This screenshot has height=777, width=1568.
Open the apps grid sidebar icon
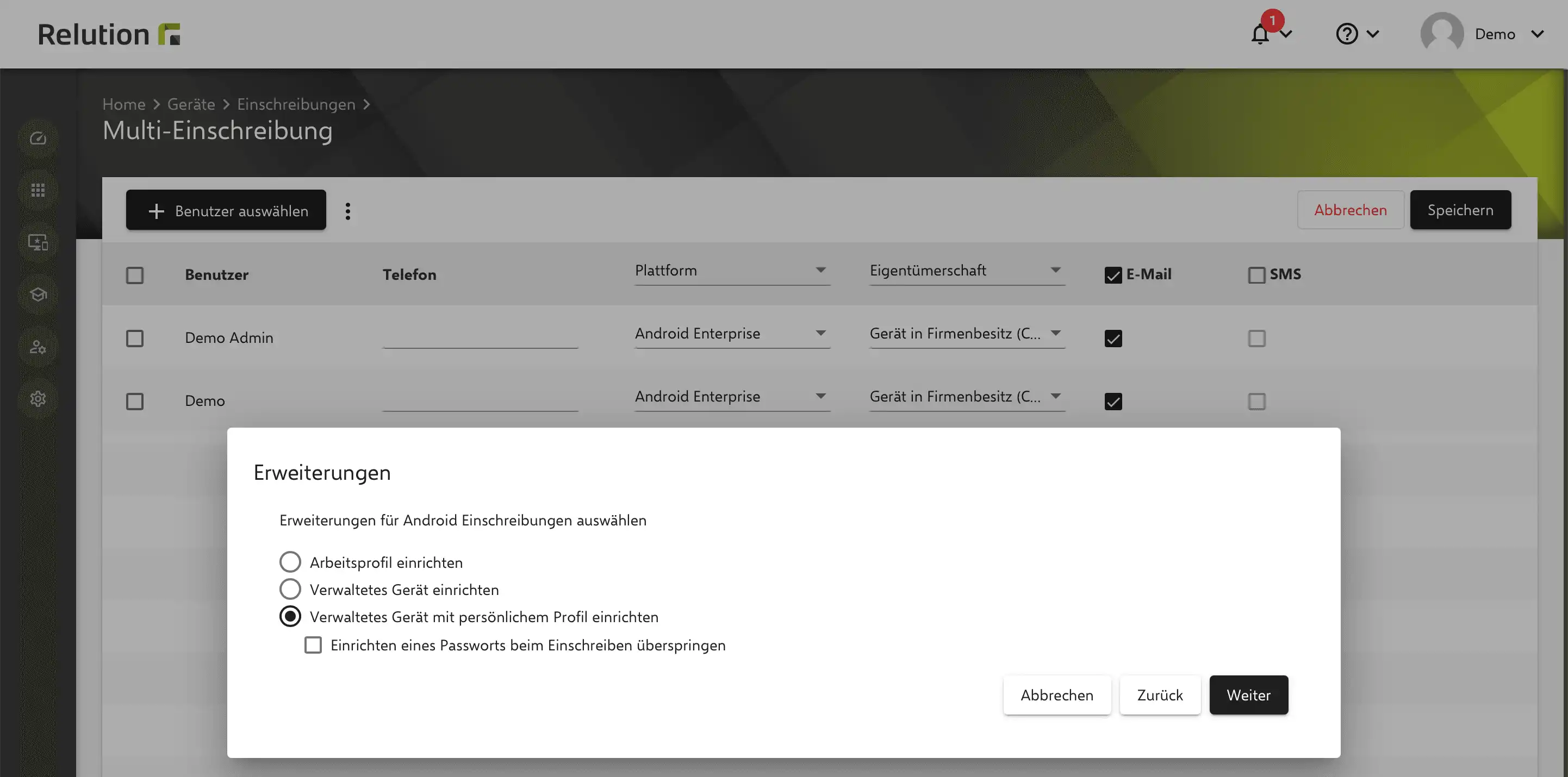pyautogui.click(x=38, y=191)
